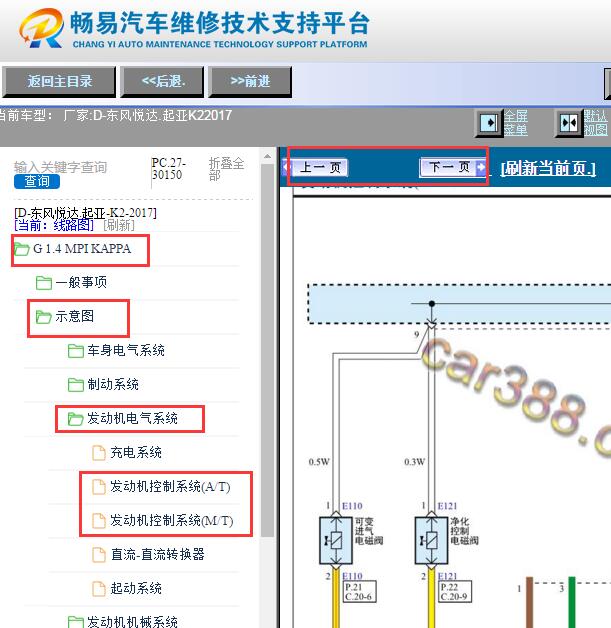Go to next page with 下一页
The image size is (611, 628).
coord(452,167)
